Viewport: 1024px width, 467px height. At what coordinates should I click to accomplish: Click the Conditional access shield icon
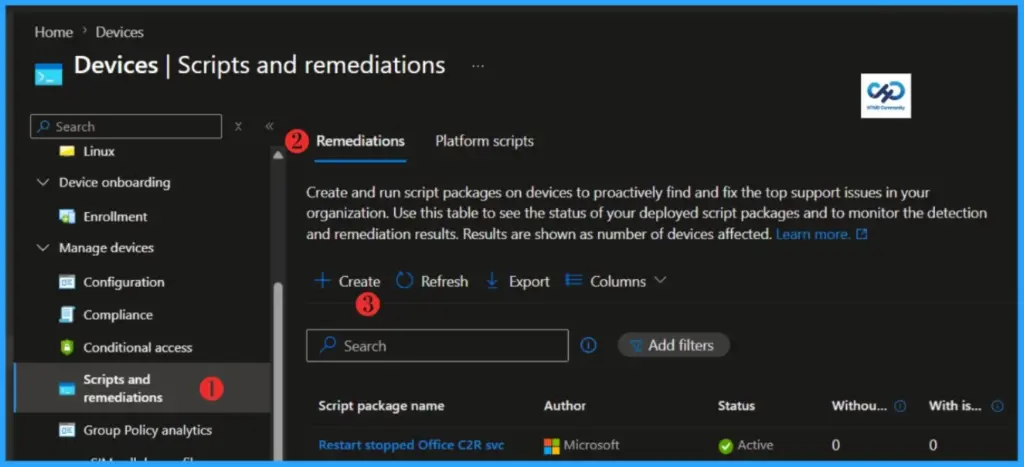67,347
